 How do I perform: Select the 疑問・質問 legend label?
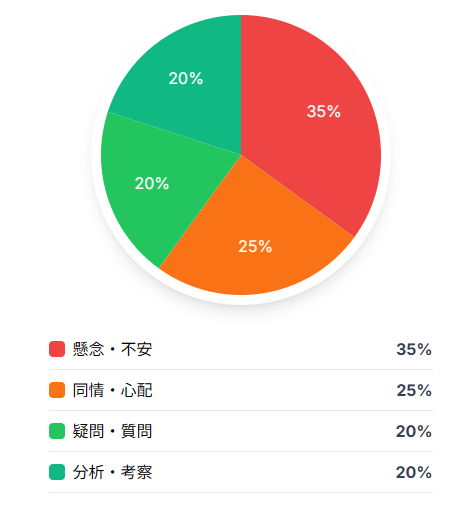pyautogui.click(x=112, y=431)
